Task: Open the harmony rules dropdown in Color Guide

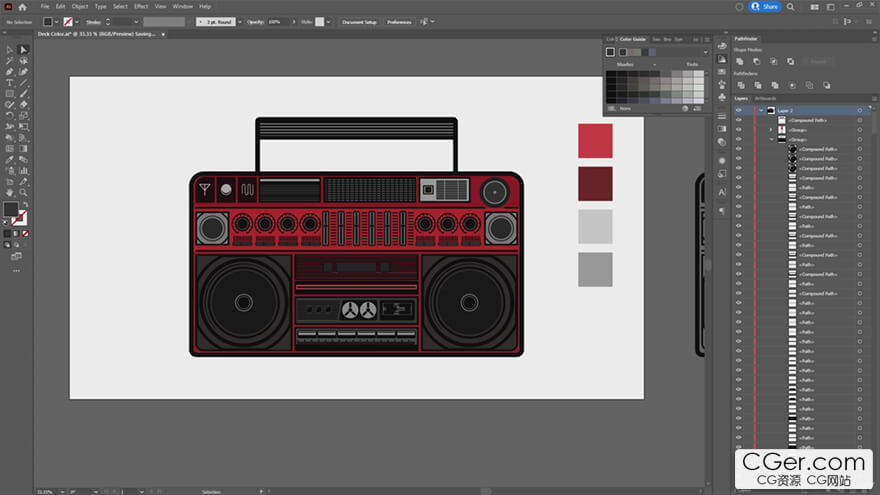Action: 705,52
